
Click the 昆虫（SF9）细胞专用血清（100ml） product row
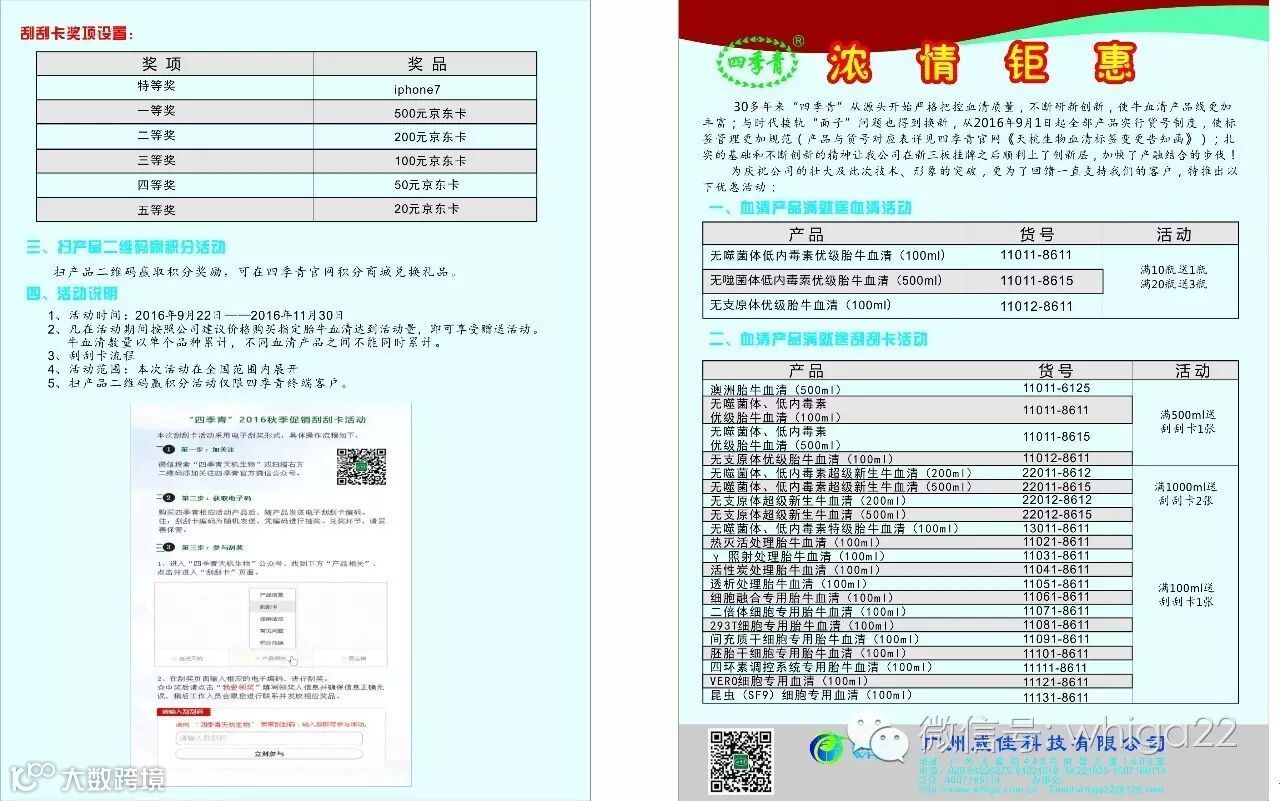[x=917, y=696]
